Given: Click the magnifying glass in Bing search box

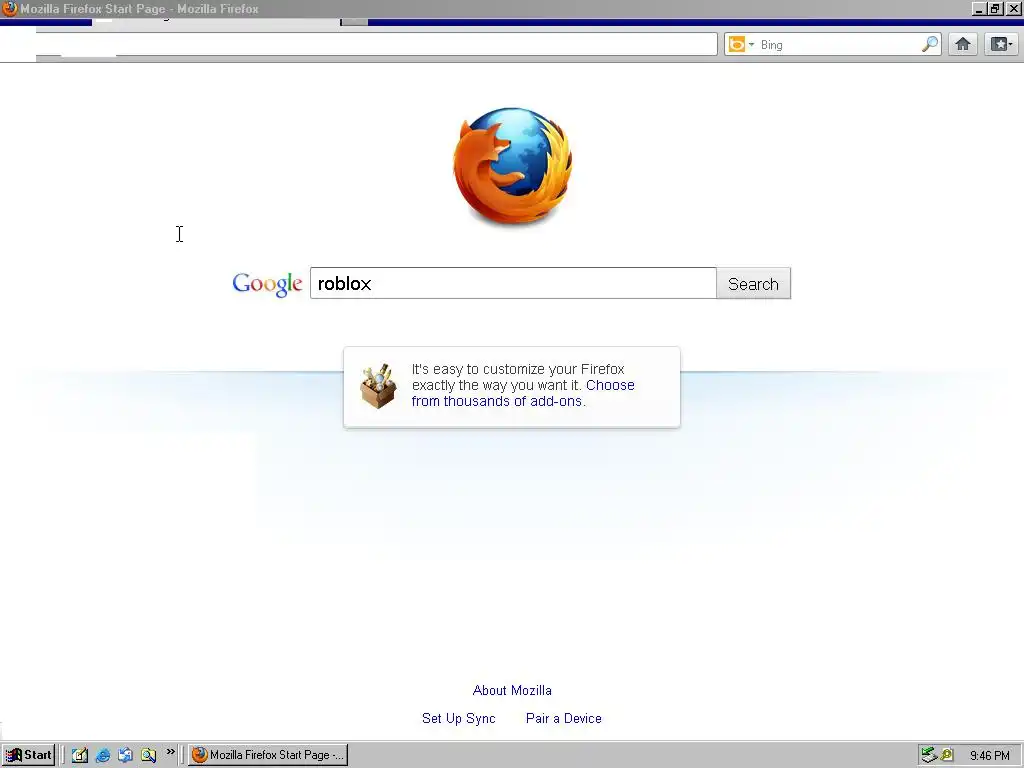Looking at the screenshot, I should coord(929,44).
